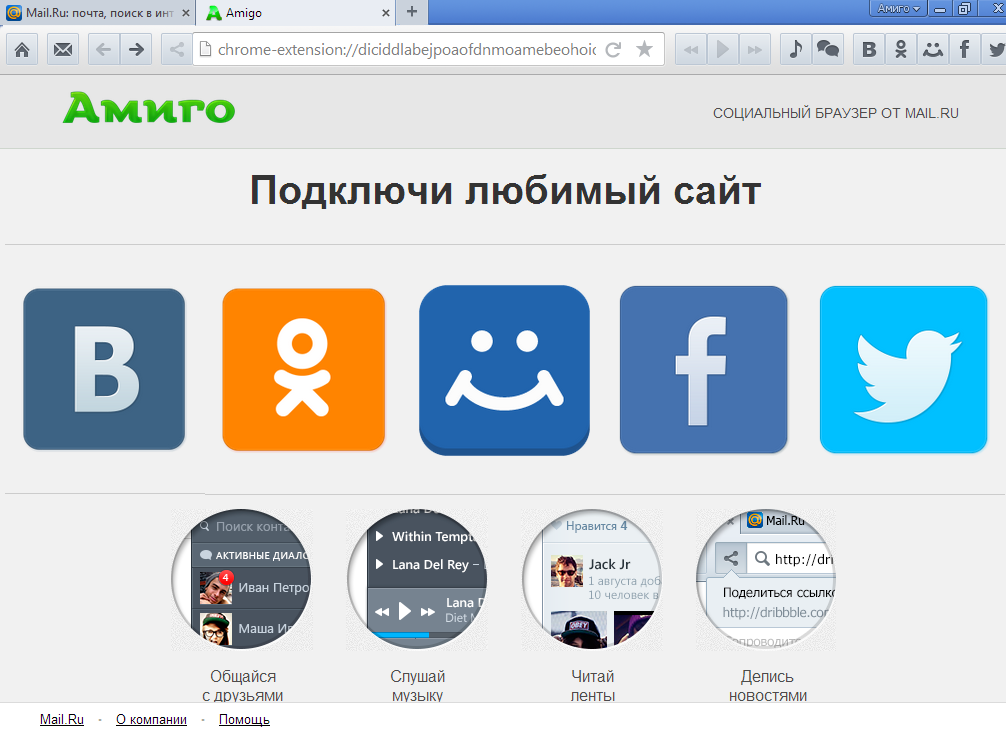The image size is (1006, 732).
Task: Open the mail envelope icon
Action: coord(62,49)
